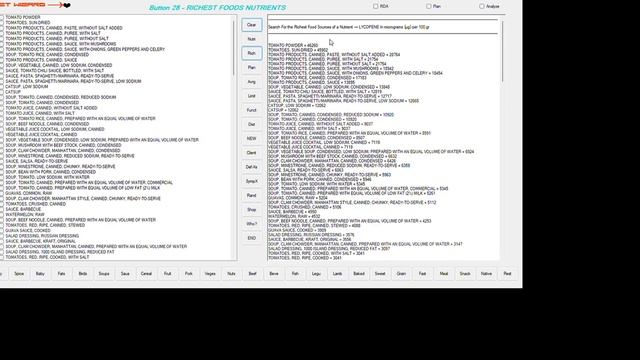This screenshot has height=360, width=640.
Task: Select the Rest food category
Action: (x=507, y=274)
